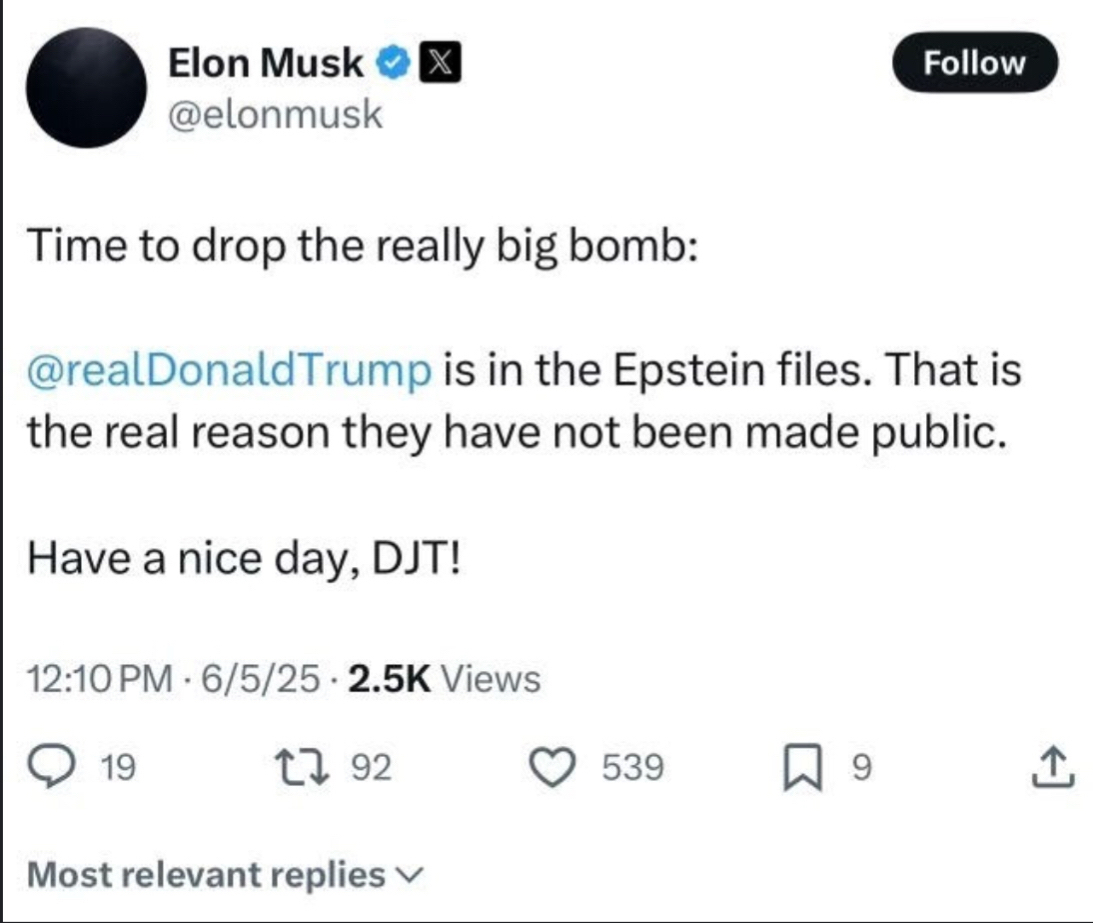Click the blue verified checkmark badge

pyautogui.click(x=391, y=64)
